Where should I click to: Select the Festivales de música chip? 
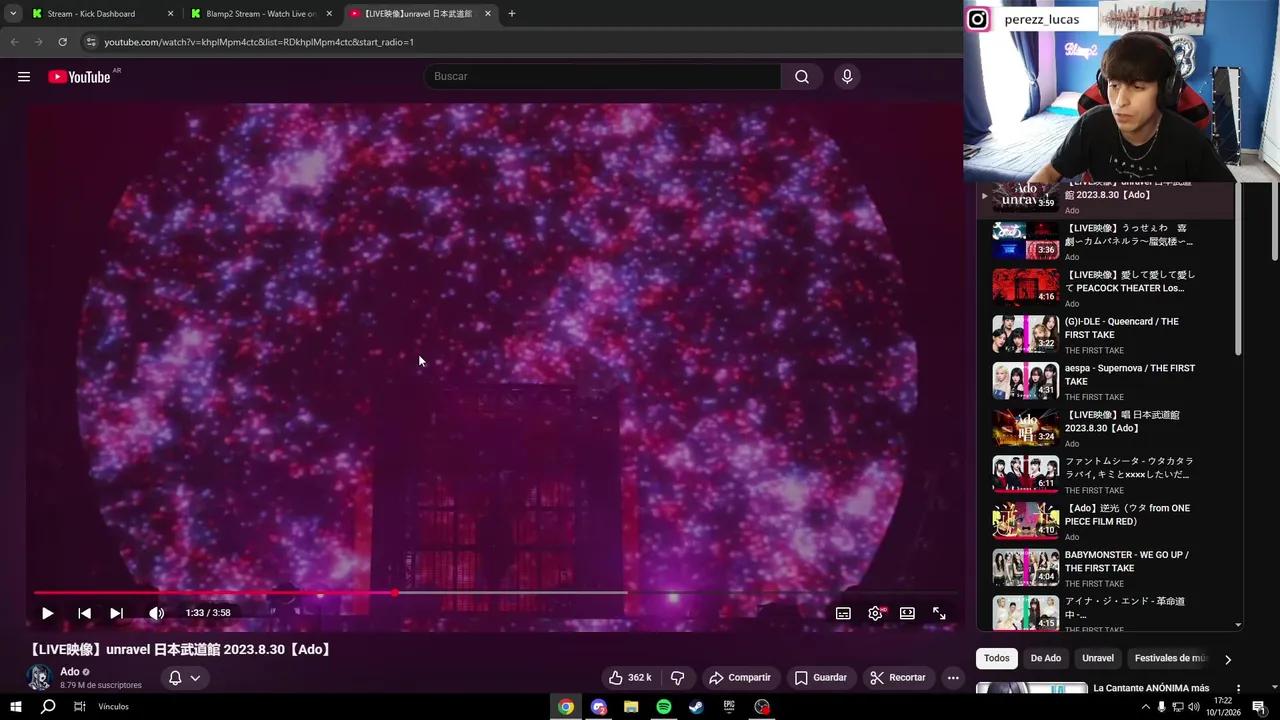[x=1171, y=658]
